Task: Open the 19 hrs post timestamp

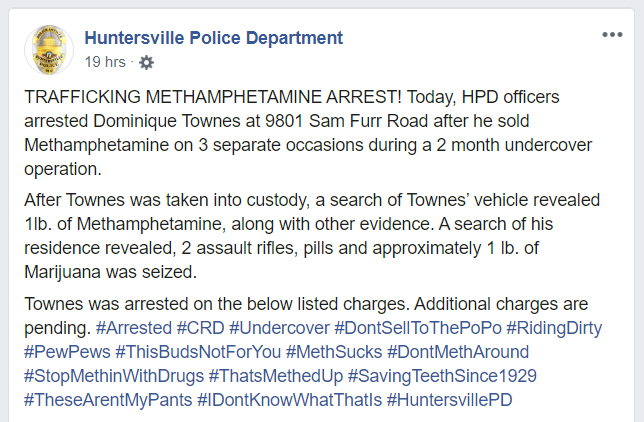Action: point(105,62)
